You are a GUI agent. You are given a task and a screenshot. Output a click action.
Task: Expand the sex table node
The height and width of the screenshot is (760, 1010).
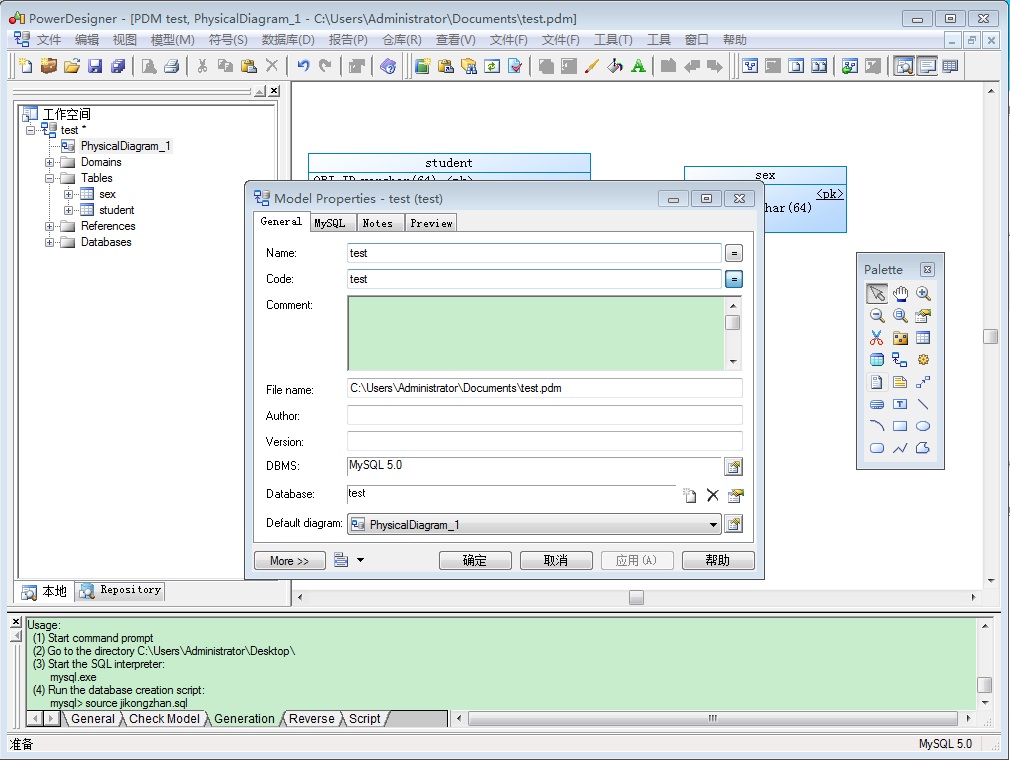coord(68,195)
